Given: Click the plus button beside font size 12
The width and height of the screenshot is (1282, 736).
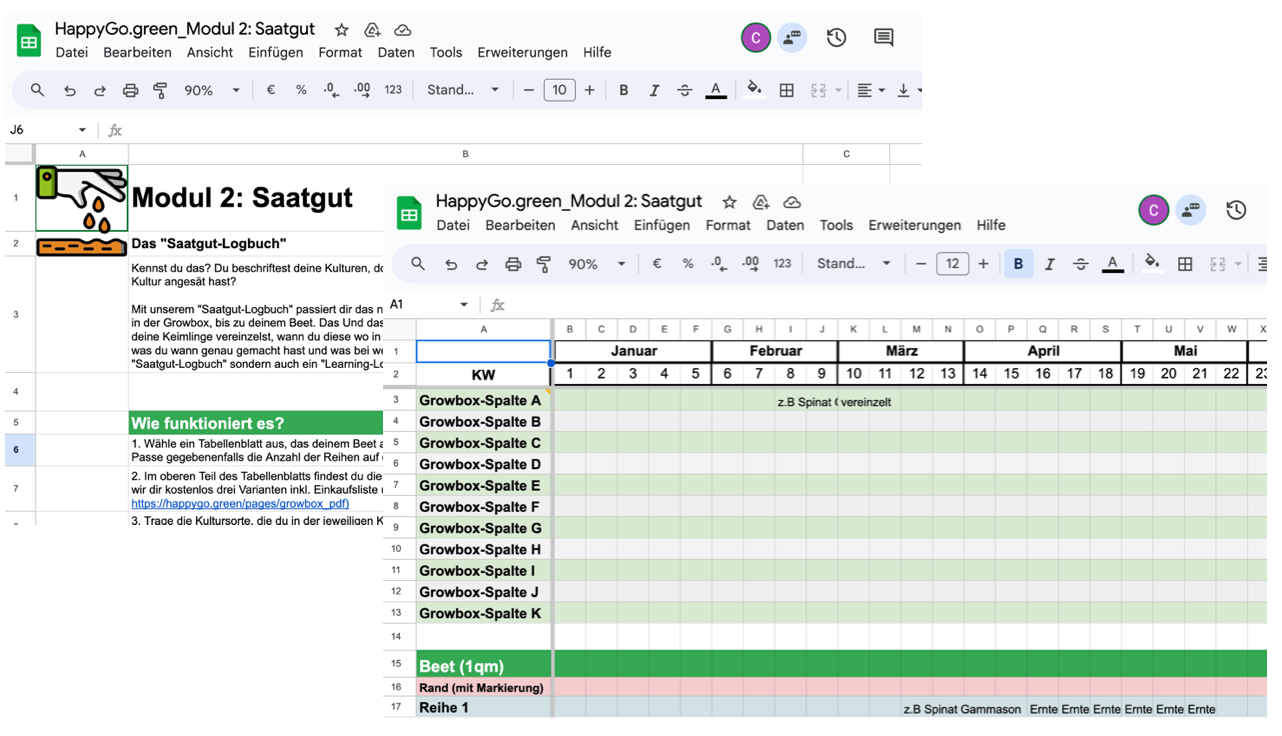Looking at the screenshot, I should pos(983,264).
